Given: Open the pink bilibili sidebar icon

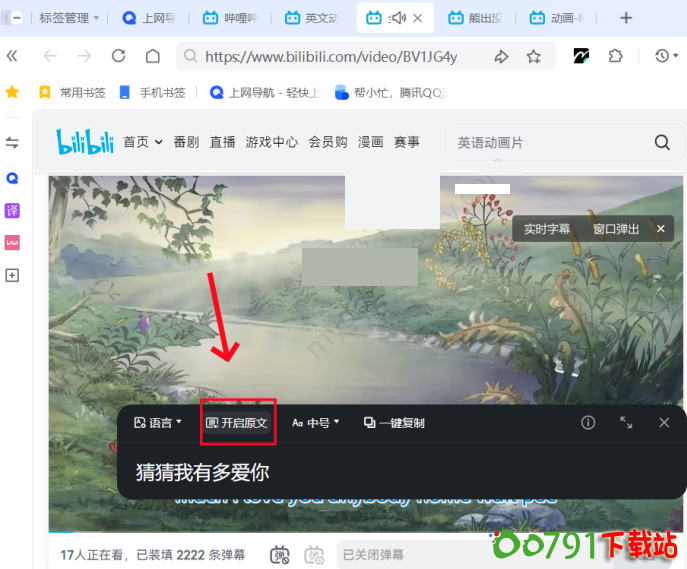Looking at the screenshot, I should (x=12, y=242).
